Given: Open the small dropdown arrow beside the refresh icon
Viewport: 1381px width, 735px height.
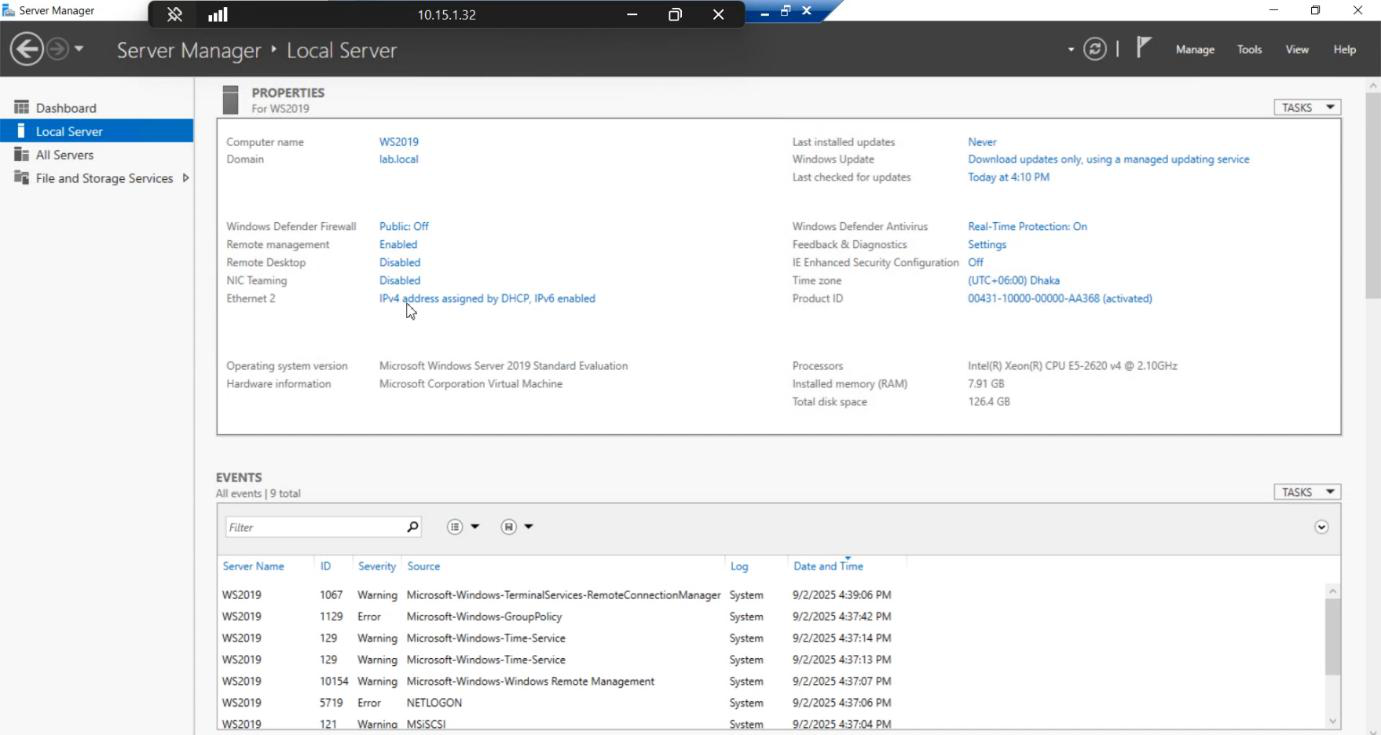Looking at the screenshot, I should click(x=1071, y=49).
